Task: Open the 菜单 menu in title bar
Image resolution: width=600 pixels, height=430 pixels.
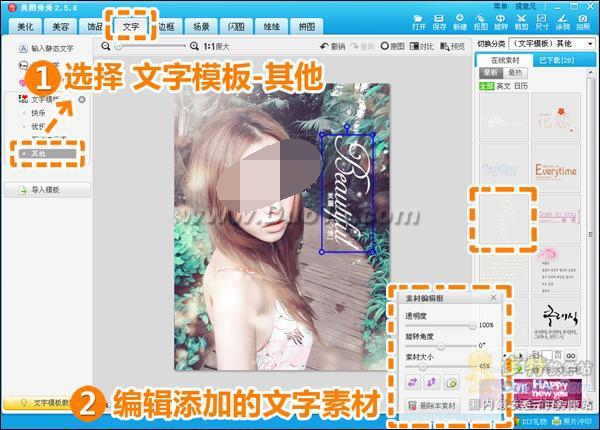Action: coord(501,6)
